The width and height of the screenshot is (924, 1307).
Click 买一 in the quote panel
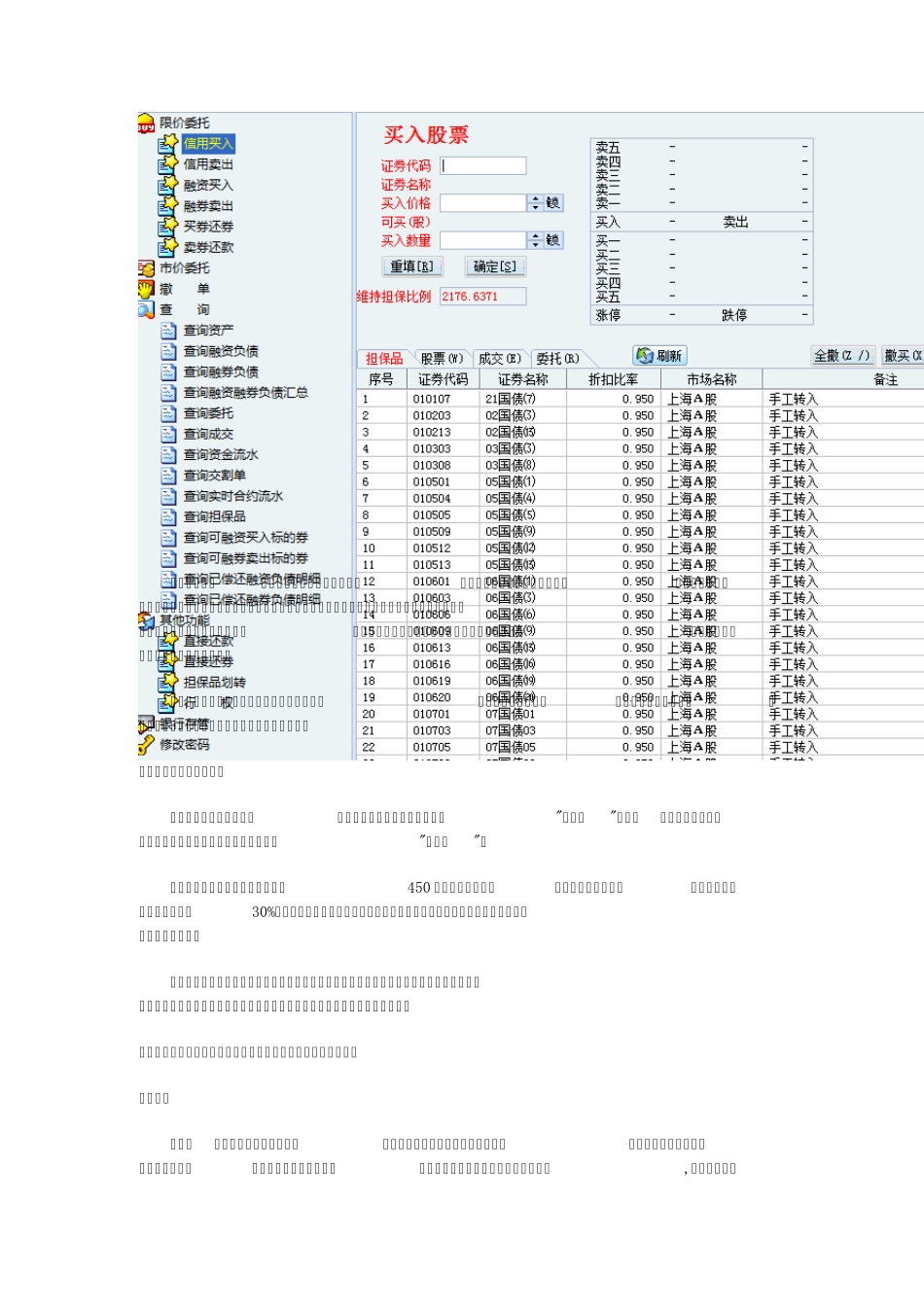click(x=608, y=240)
